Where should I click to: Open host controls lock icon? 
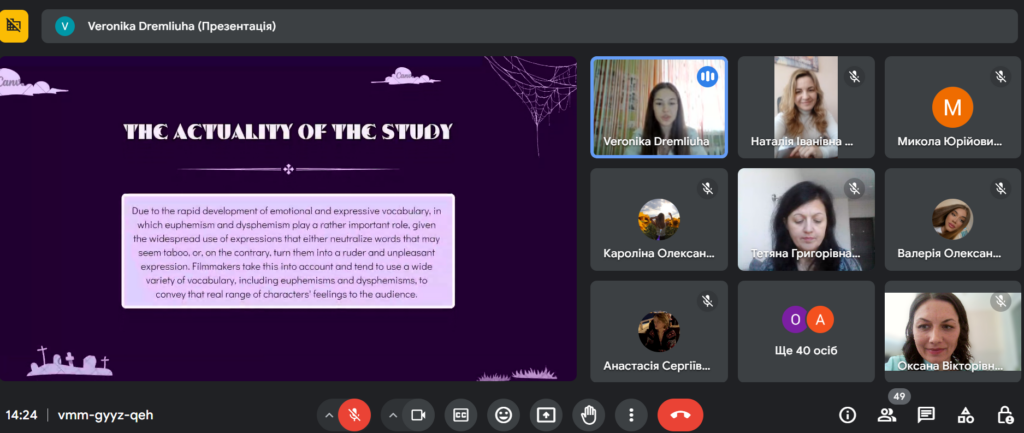coord(1004,414)
